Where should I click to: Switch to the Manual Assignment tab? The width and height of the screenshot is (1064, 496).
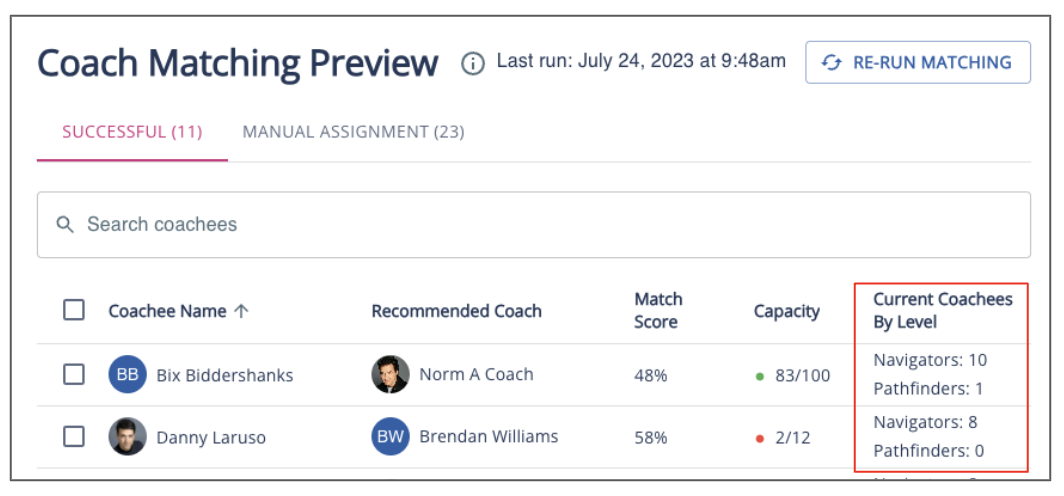[353, 132]
